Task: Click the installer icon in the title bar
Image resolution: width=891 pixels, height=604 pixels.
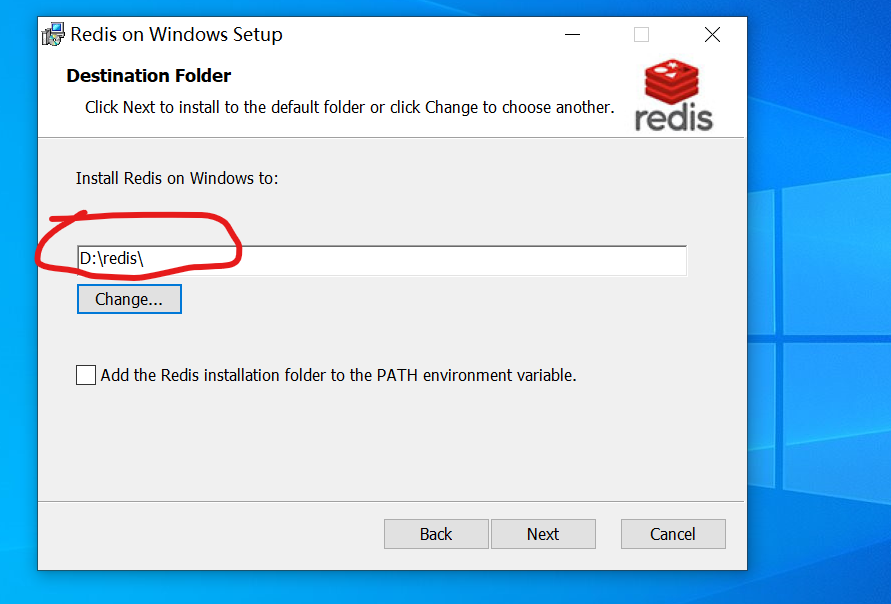Action: [x=53, y=35]
